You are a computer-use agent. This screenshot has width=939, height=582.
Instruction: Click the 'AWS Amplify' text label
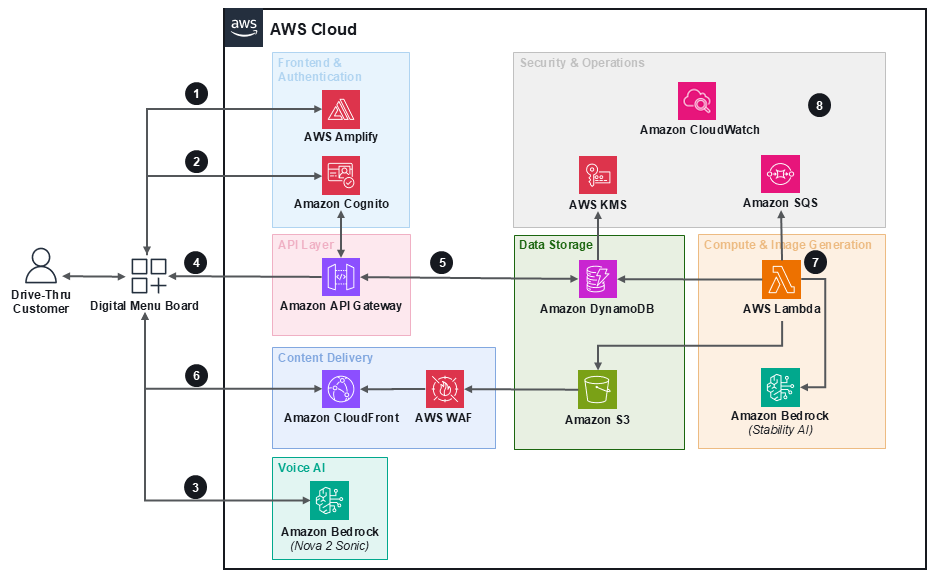pyautogui.click(x=341, y=137)
